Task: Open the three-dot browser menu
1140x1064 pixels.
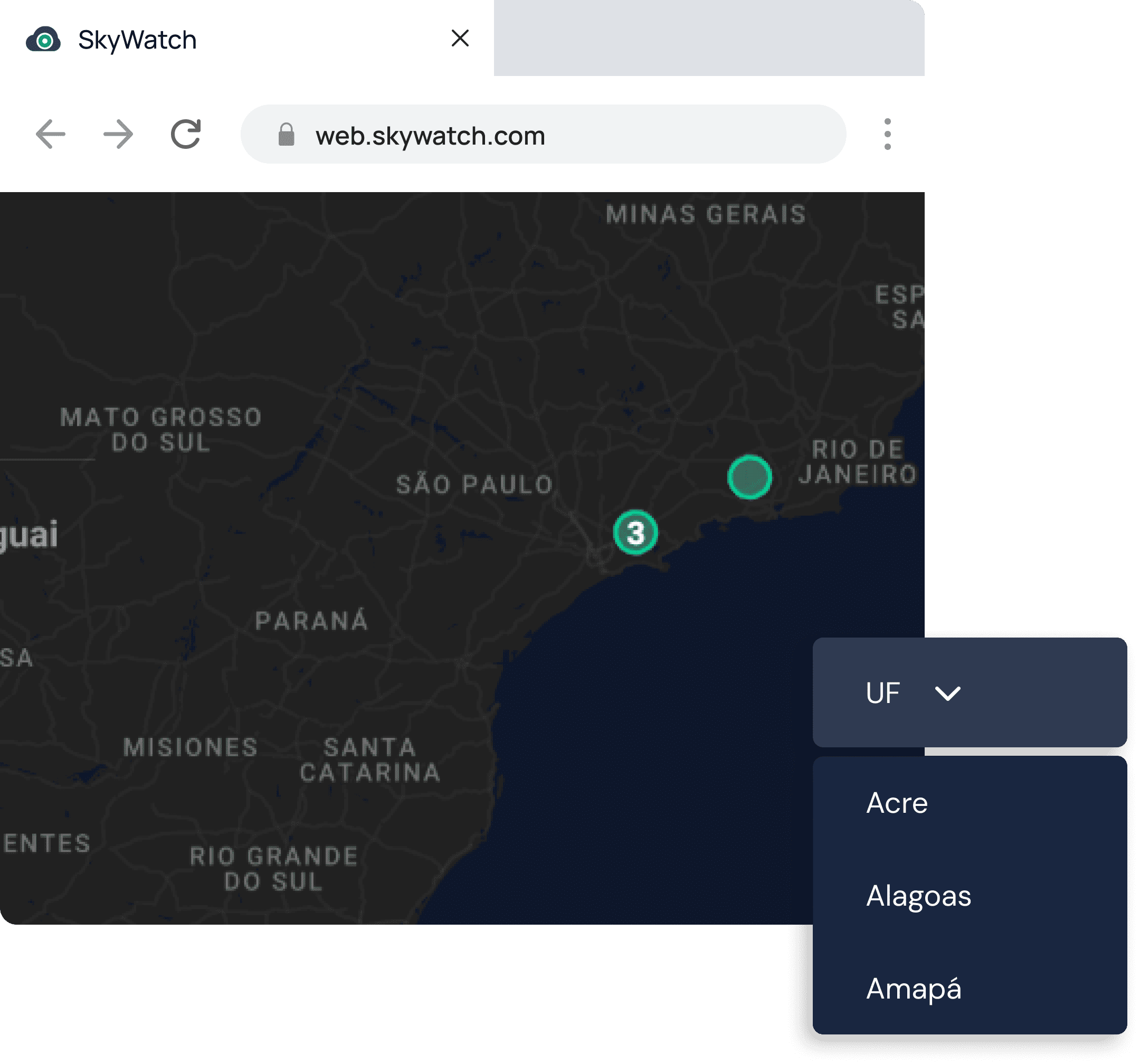Action: coord(887,134)
